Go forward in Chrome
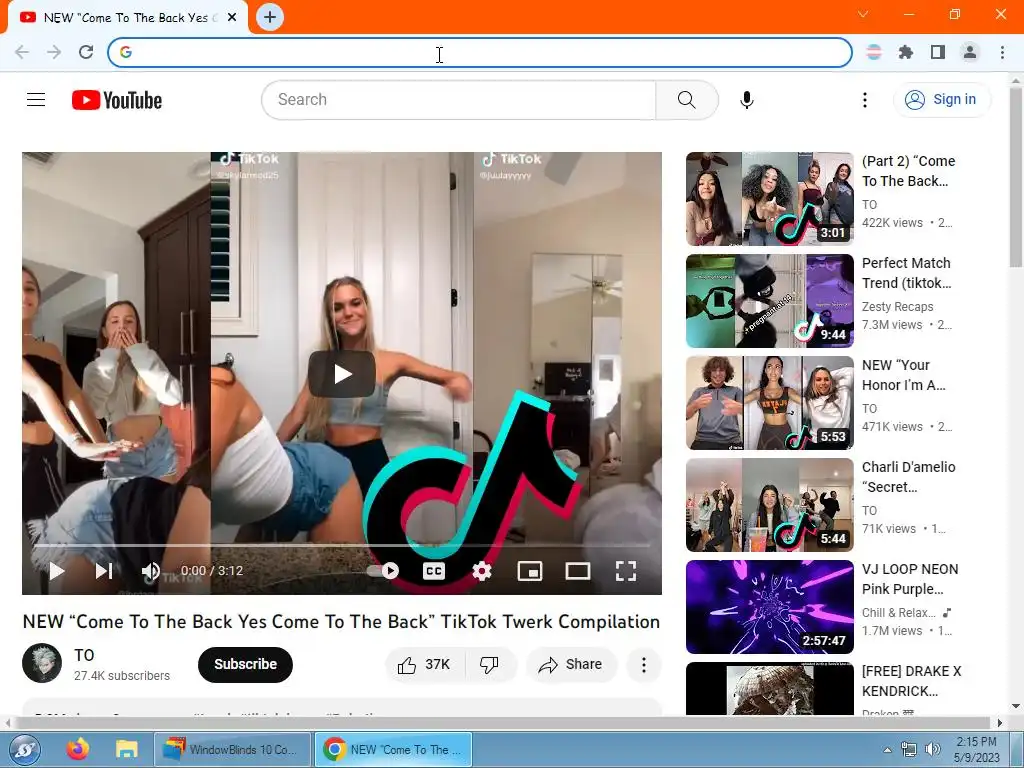Image resolution: width=1024 pixels, height=768 pixels. click(x=54, y=52)
